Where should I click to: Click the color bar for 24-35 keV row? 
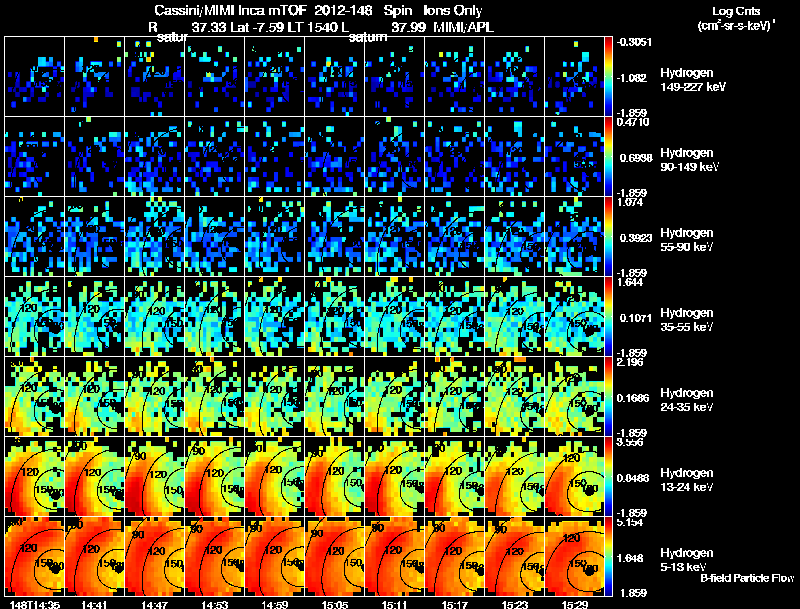pyautogui.click(x=608, y=397)
